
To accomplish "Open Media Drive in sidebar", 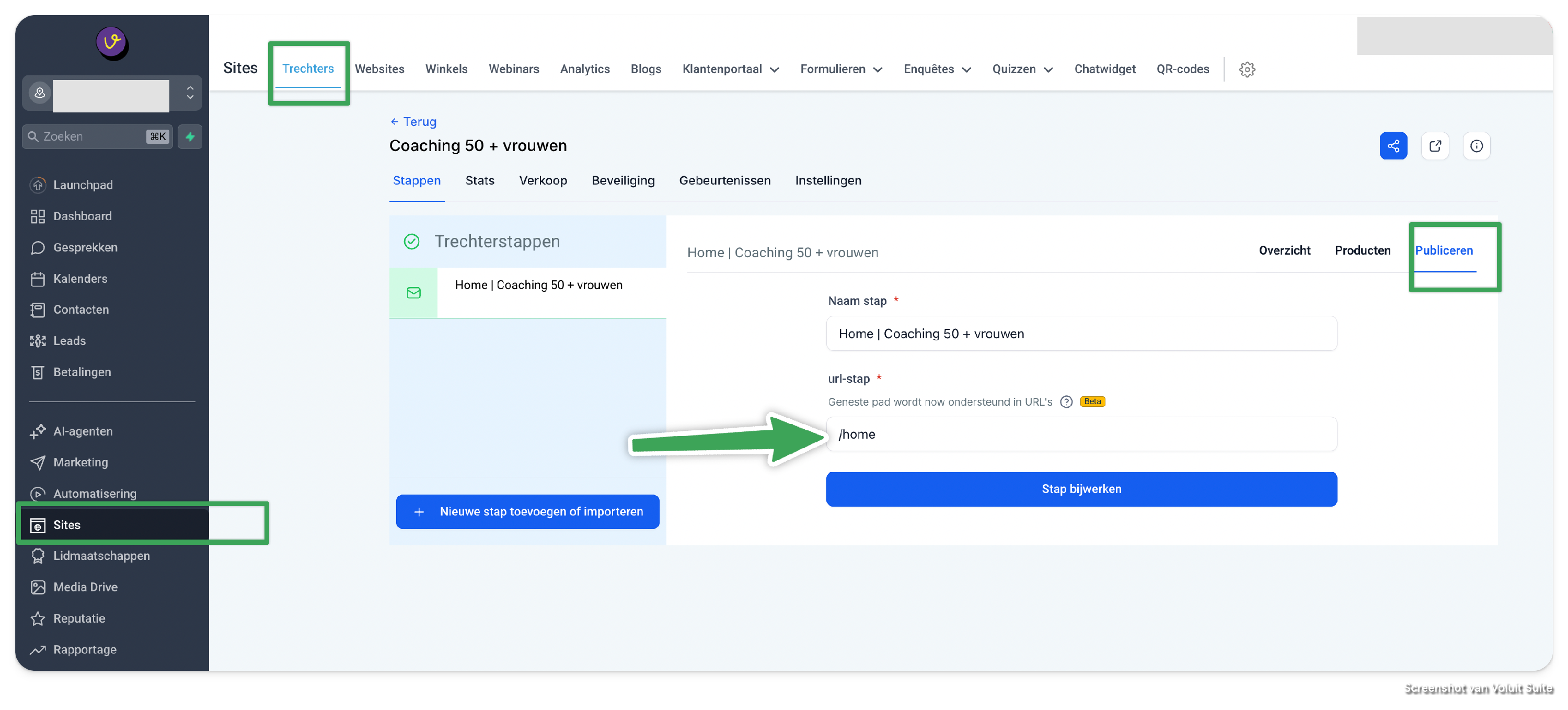I will pos(85,587).
